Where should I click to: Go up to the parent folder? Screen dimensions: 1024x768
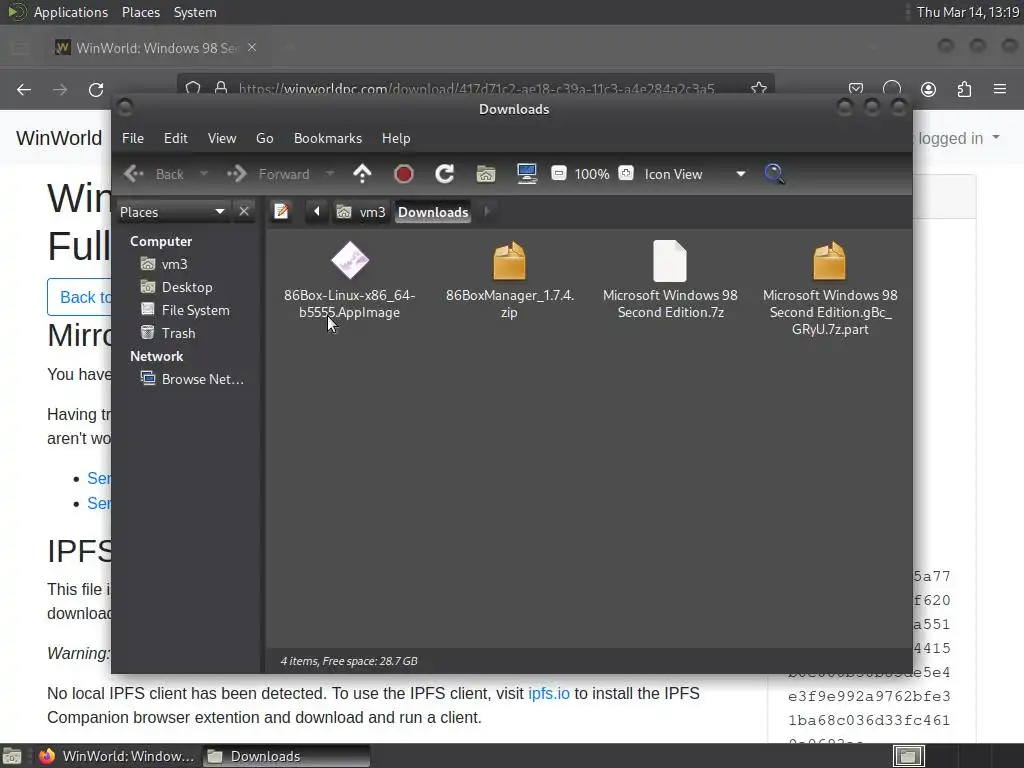(362, 174)
